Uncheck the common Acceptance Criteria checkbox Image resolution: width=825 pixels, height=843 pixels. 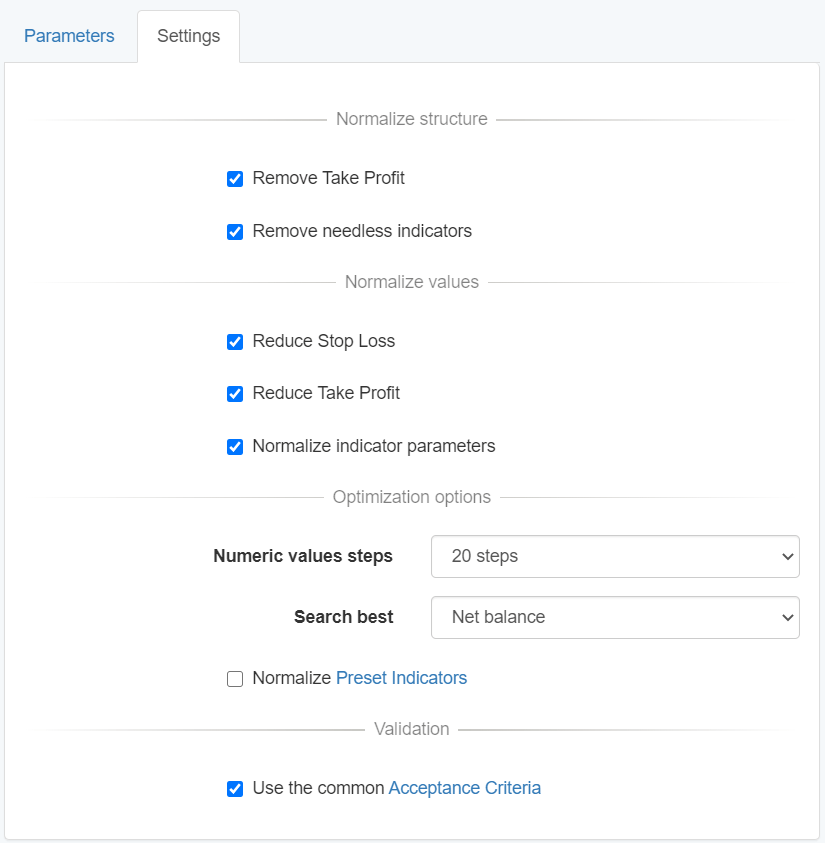click(235, 789)
